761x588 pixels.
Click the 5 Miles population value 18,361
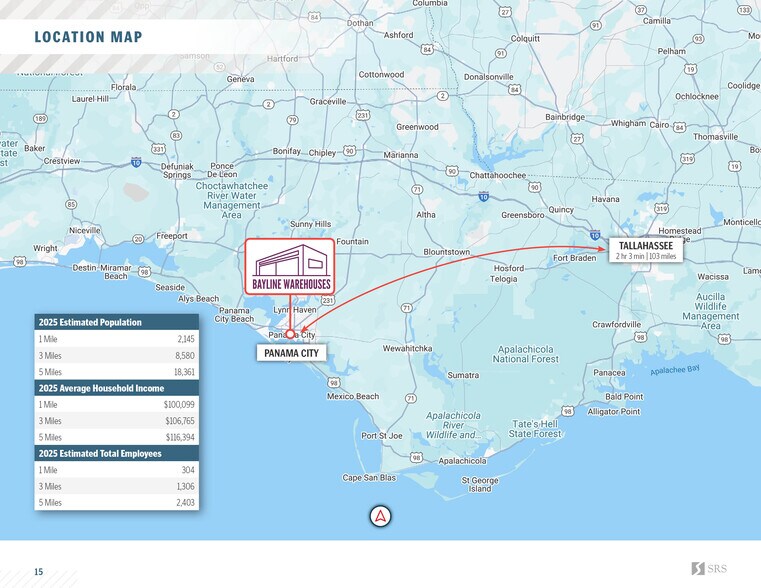tap(184, 372)
